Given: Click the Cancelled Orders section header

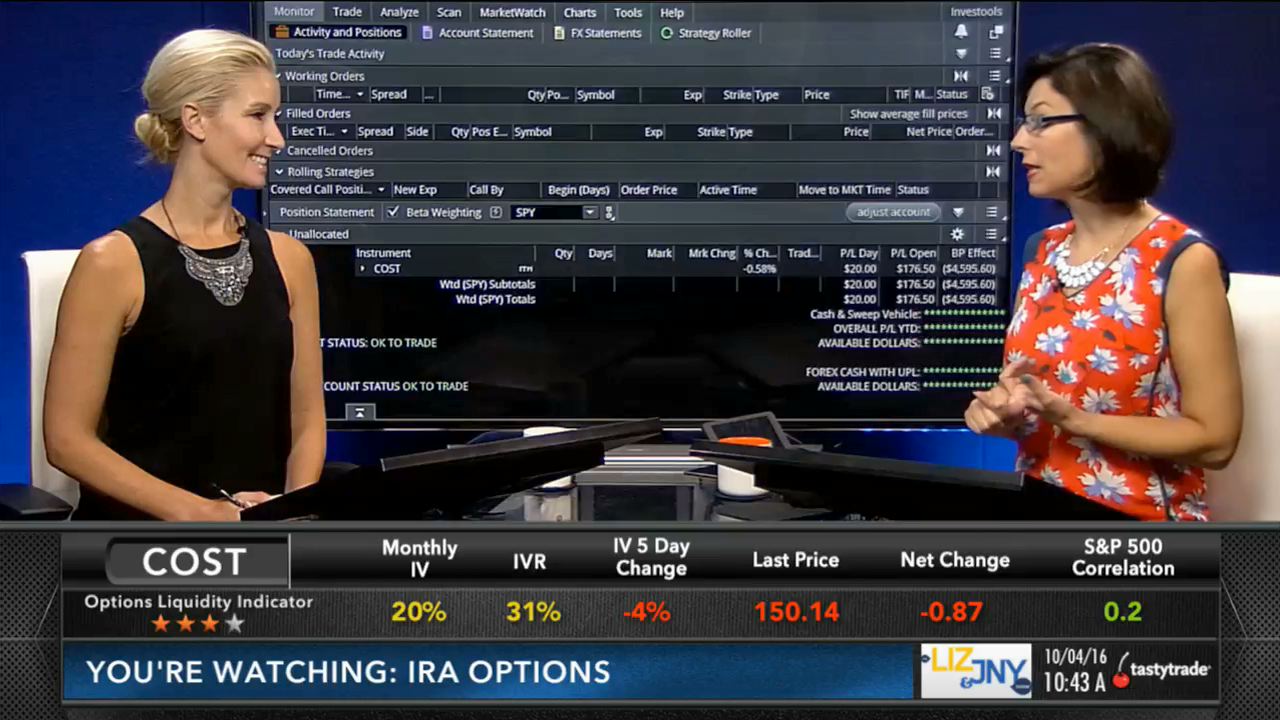Looking at the screenshot, I should pyautogui.click(x=330, y=151).
